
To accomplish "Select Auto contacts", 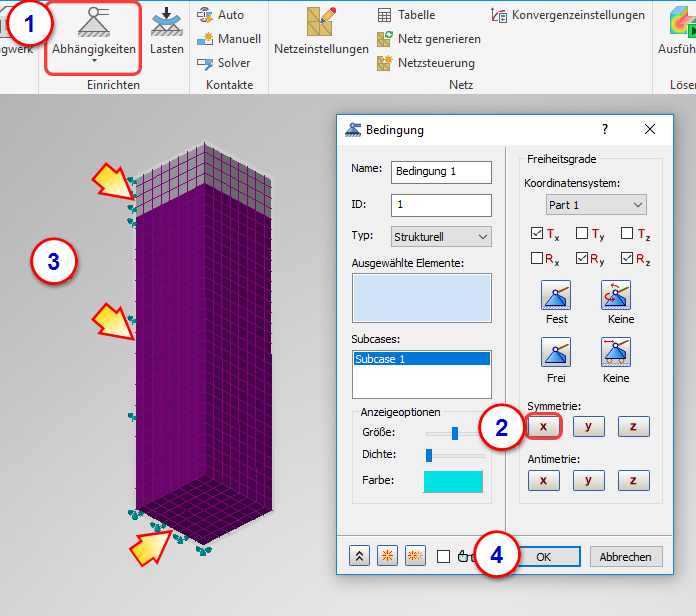I will point(220,15).
